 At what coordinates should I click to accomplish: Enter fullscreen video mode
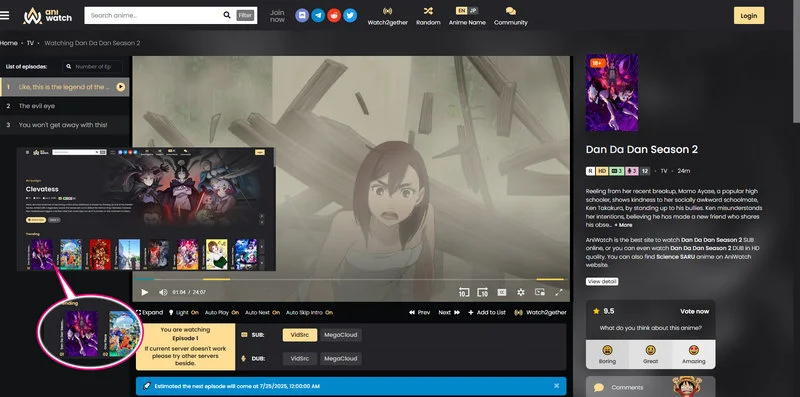(x=559, y=292)
